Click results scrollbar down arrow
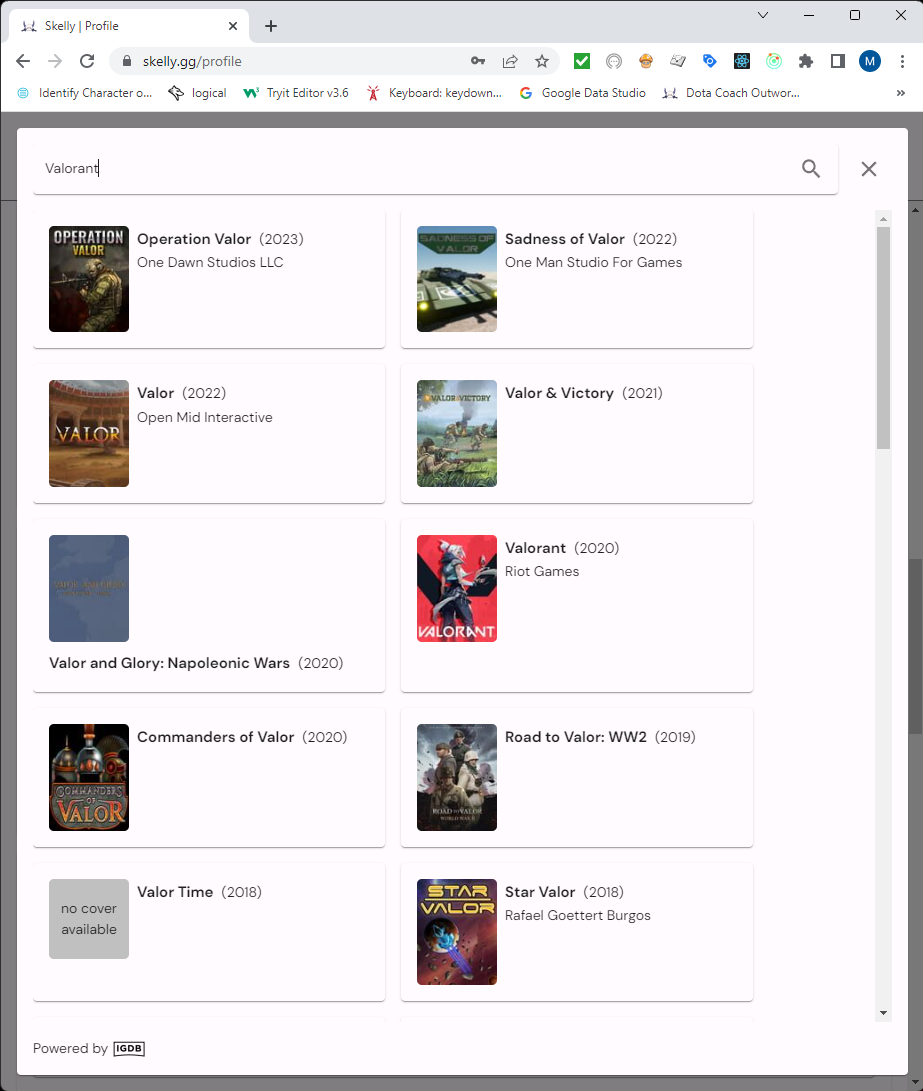This screenshot has height=1091, width=923. 883,1013
